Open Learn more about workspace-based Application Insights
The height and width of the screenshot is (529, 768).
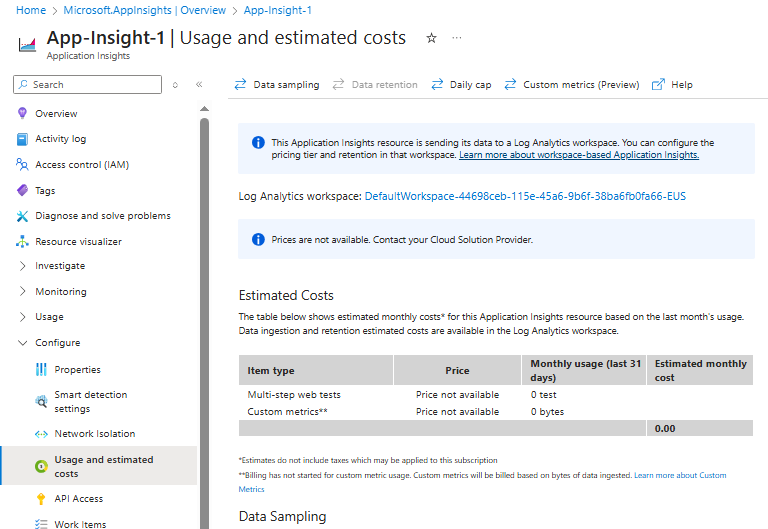(x=579, y=155)
